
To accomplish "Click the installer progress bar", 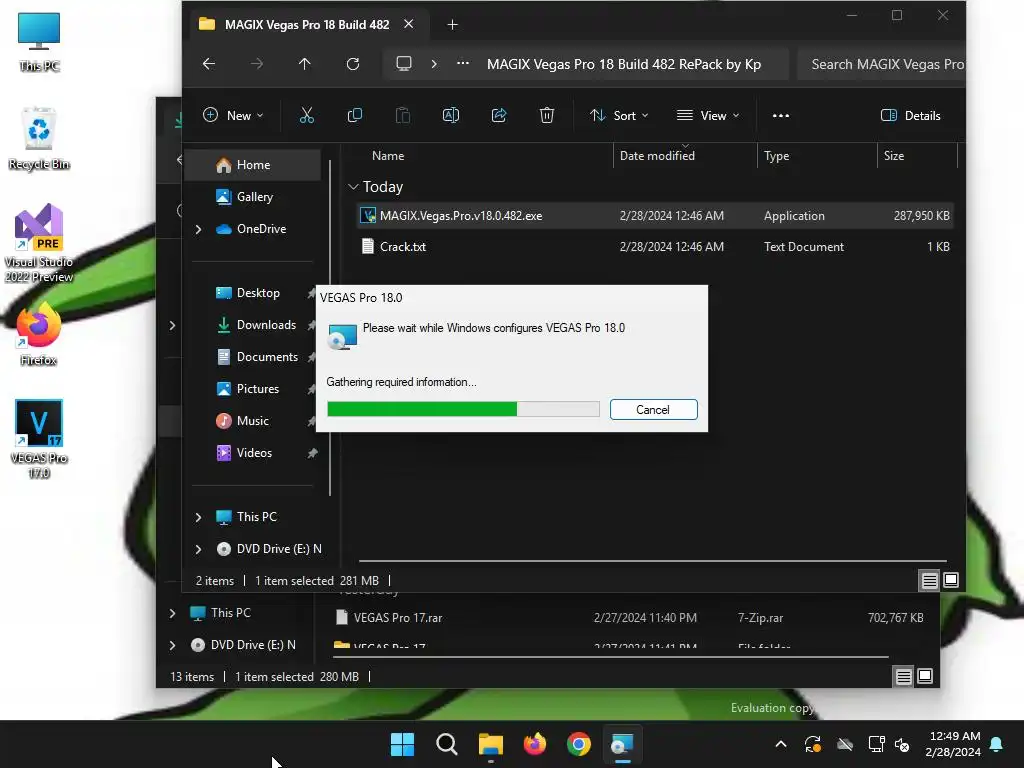I will coord(463,409).
